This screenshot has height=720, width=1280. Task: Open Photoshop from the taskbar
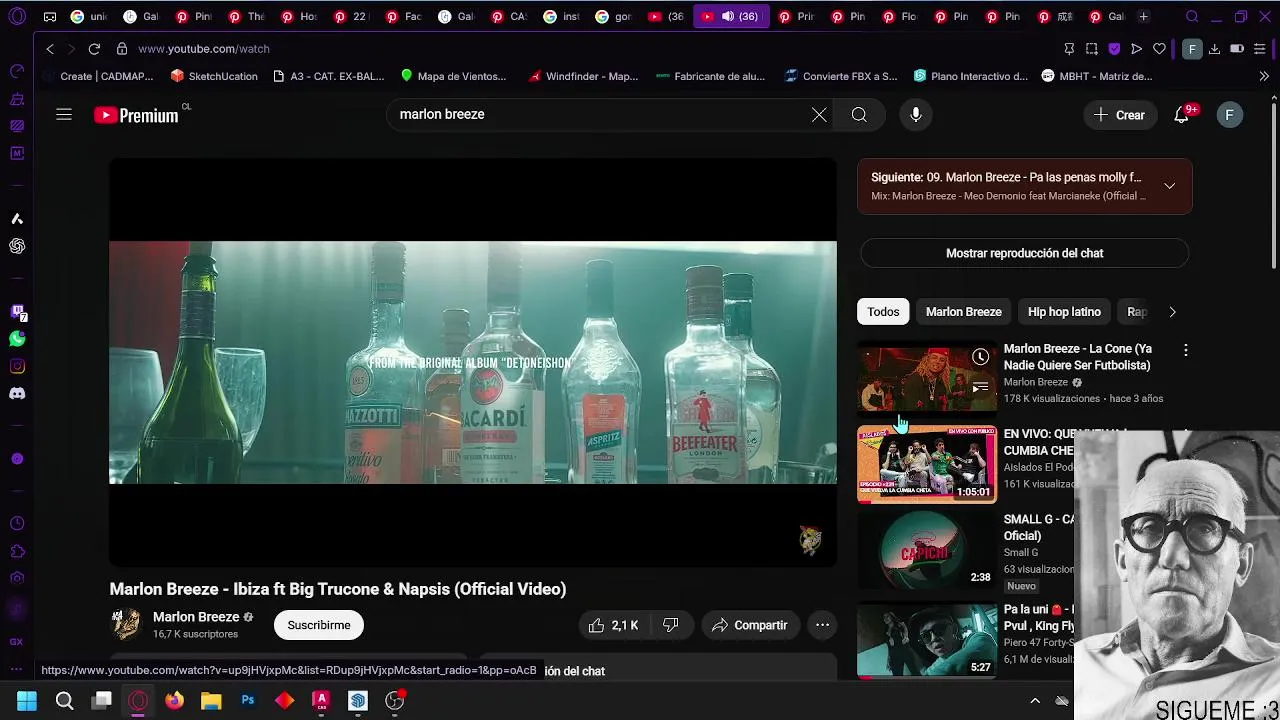point(248,700)
